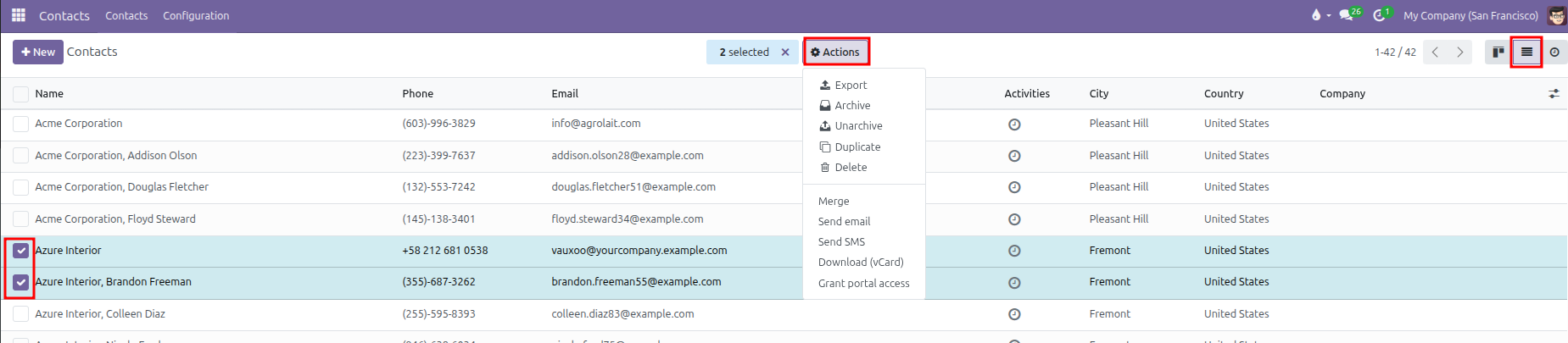Image resolution: width=1568 pixels, height=343 pixels.
Task: Click phone +58 212 681 0538
Action: point(445,251)
